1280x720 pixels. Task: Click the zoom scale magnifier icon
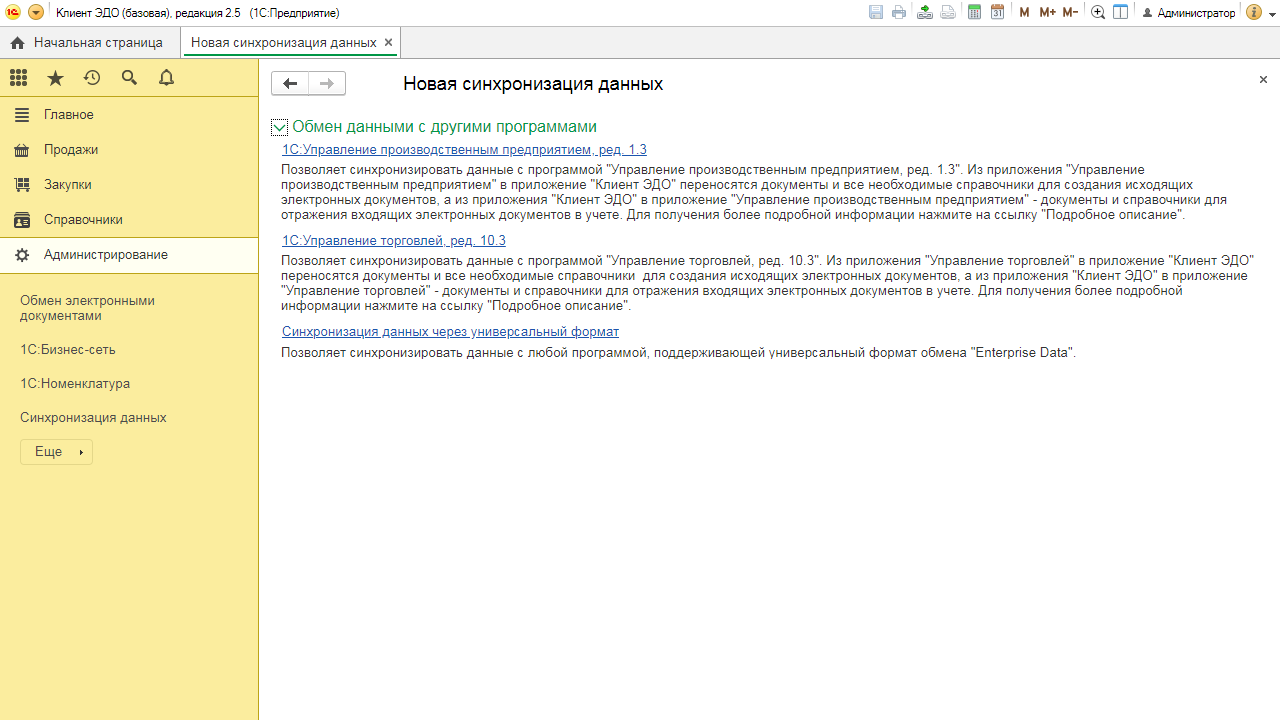point(1098,13)
